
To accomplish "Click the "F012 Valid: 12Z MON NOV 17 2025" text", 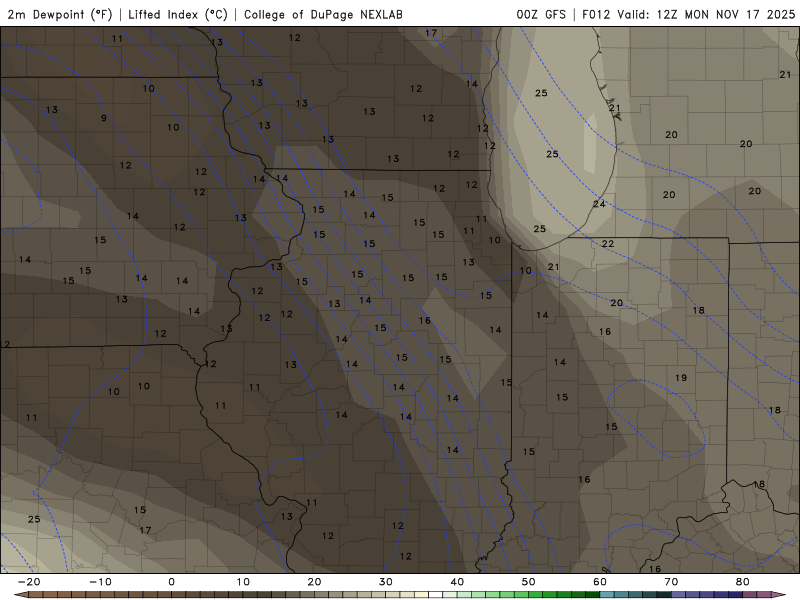I will click(688, 14).
